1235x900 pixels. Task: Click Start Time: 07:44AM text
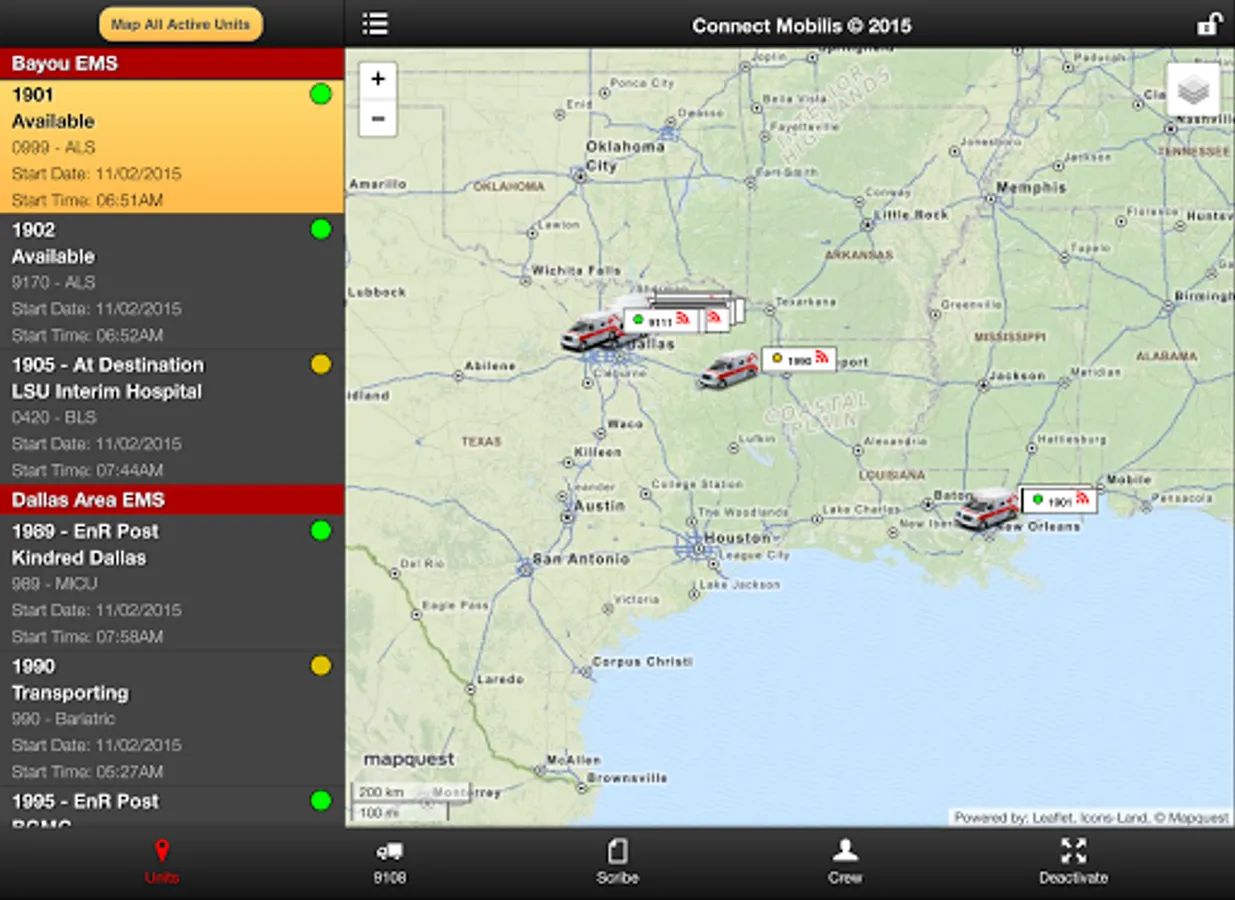(87, 470)
